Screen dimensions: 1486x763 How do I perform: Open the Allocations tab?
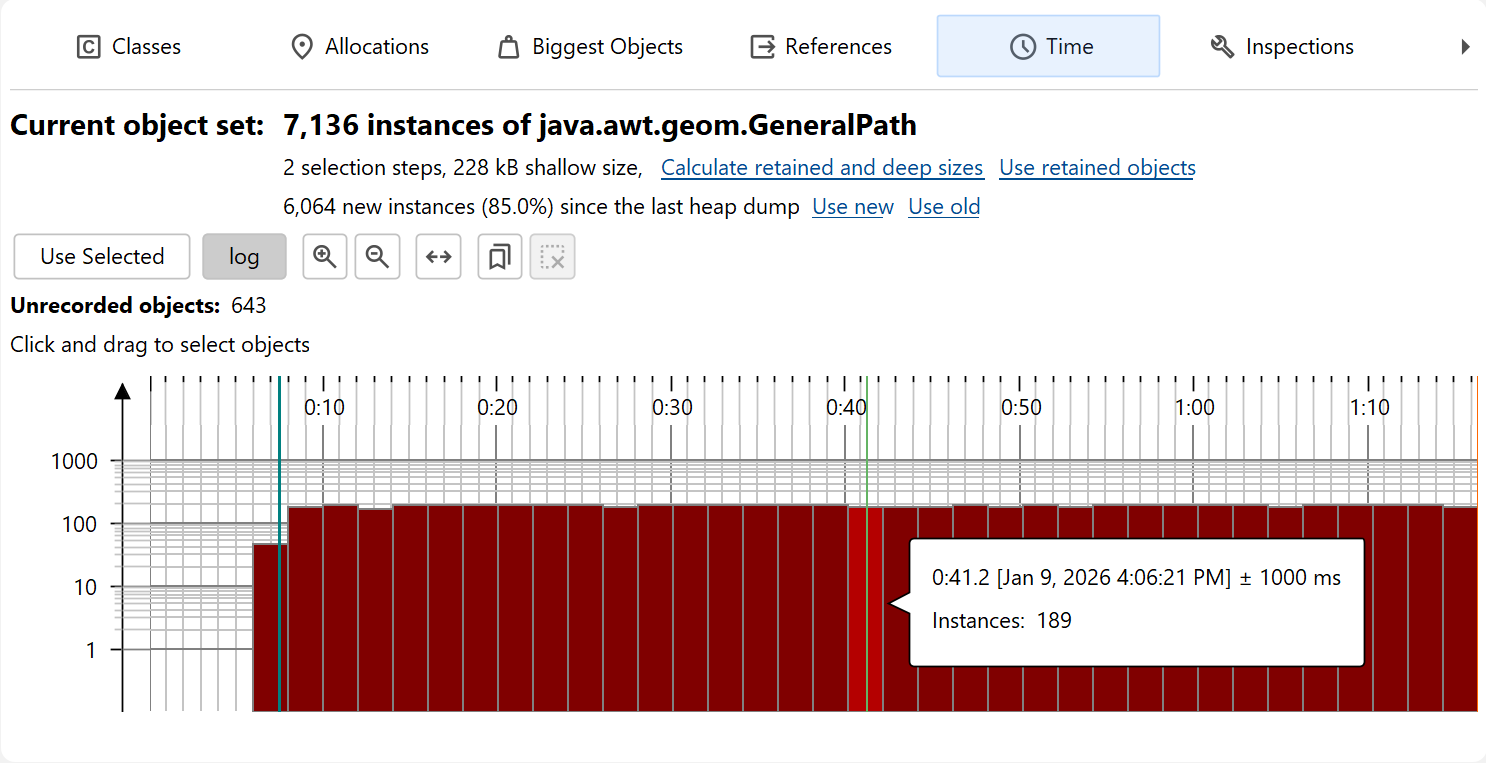click(x=359, y=47)
